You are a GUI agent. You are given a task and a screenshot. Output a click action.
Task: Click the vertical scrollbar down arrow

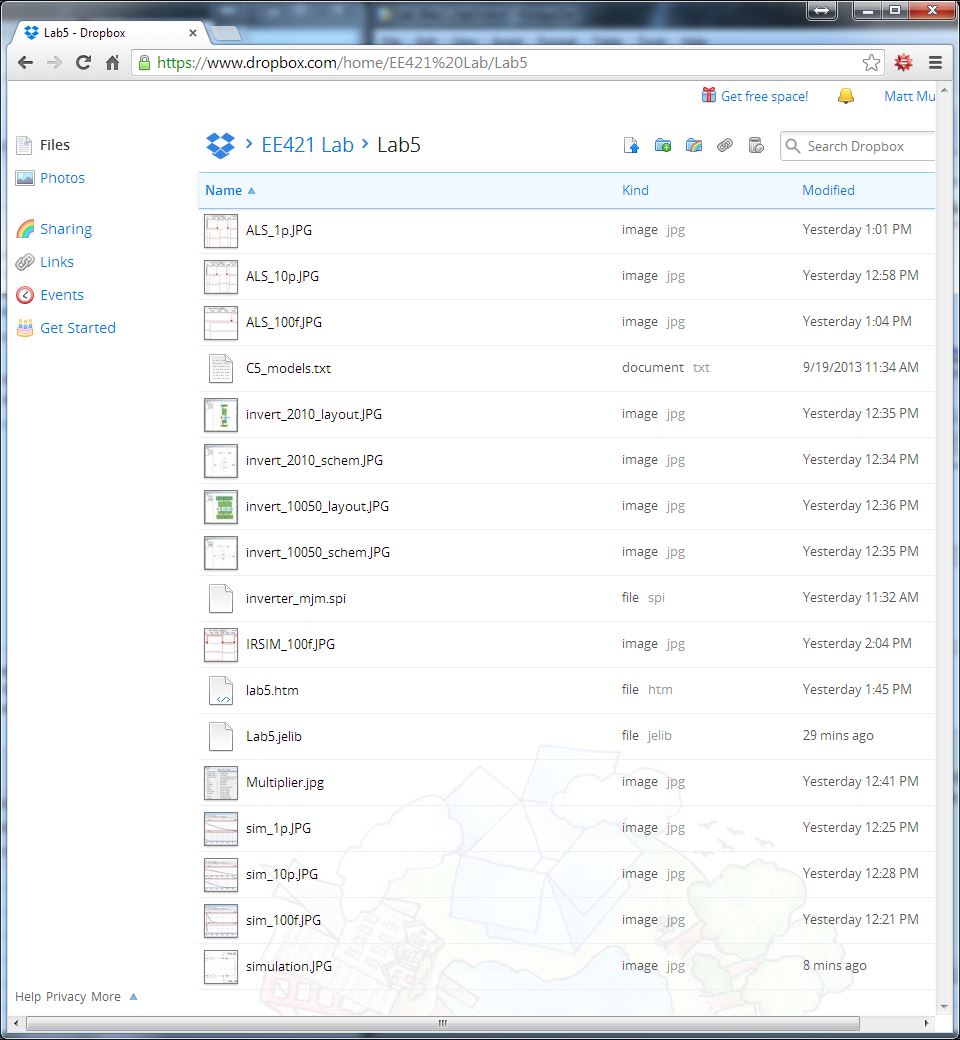944,1007
